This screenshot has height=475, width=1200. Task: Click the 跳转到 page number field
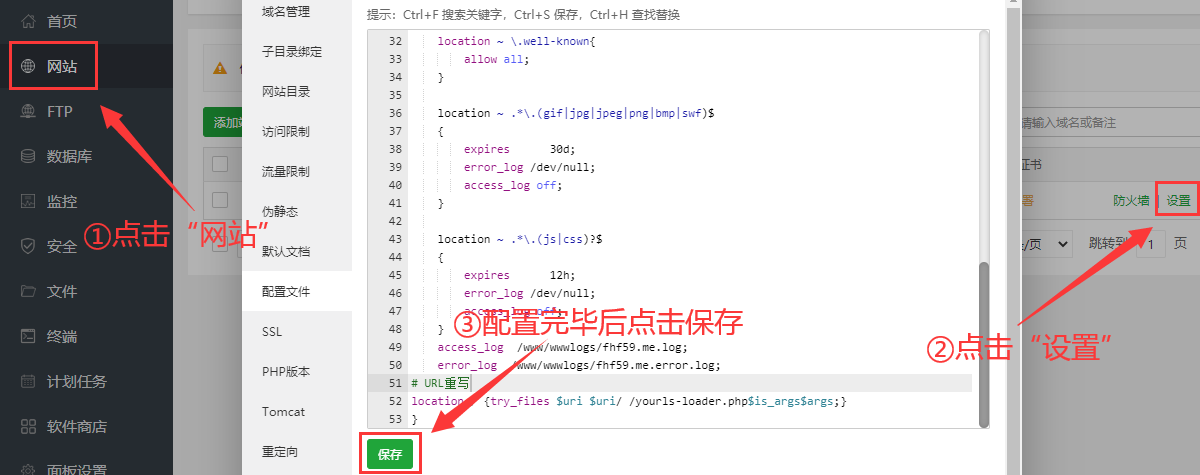coord(1151,243)
